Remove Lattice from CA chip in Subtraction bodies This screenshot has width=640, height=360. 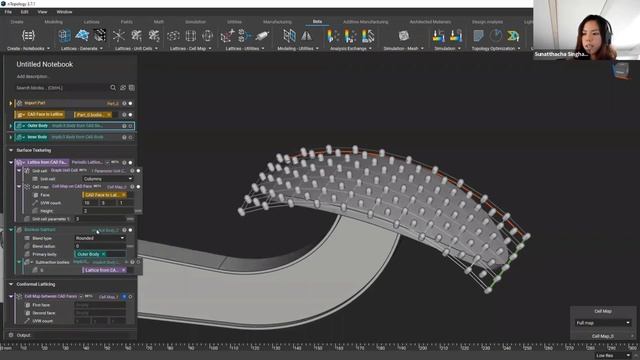click(x=124, y=270)
